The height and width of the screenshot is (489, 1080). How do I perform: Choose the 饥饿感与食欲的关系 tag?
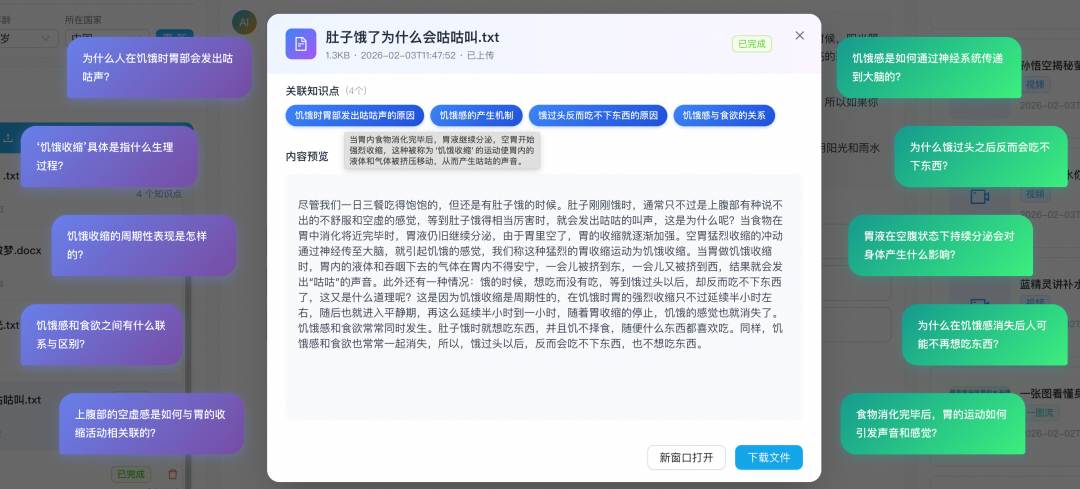pos(724,116)
